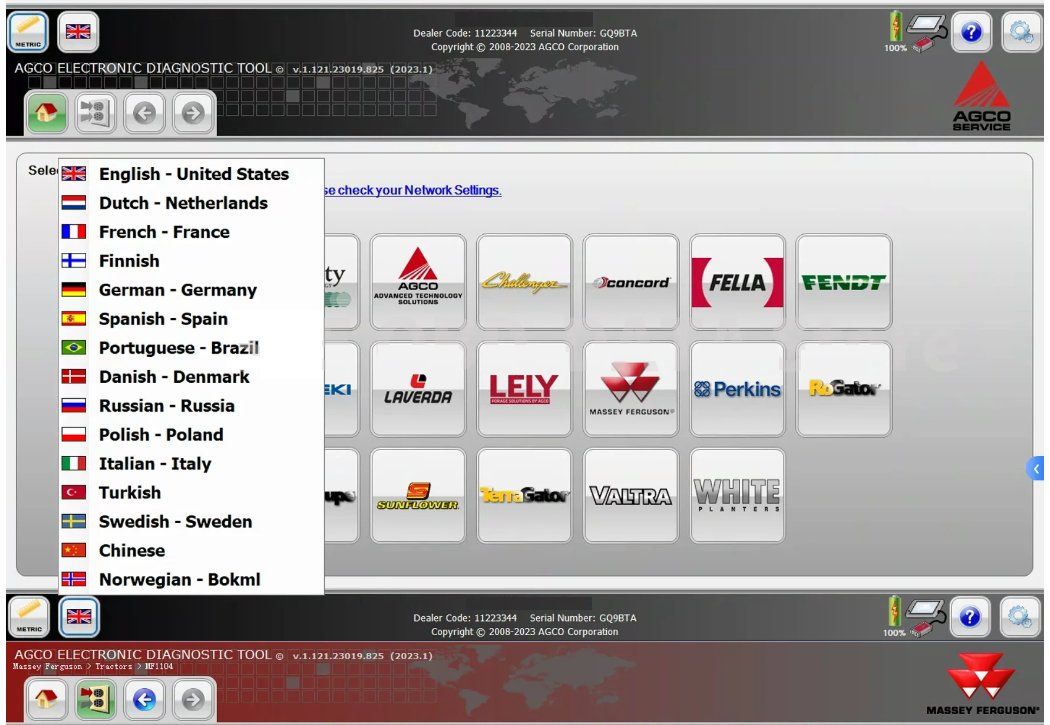Select the Perkins engine brand tile
The image size is (1050, 725).
[x=737, y=389]
